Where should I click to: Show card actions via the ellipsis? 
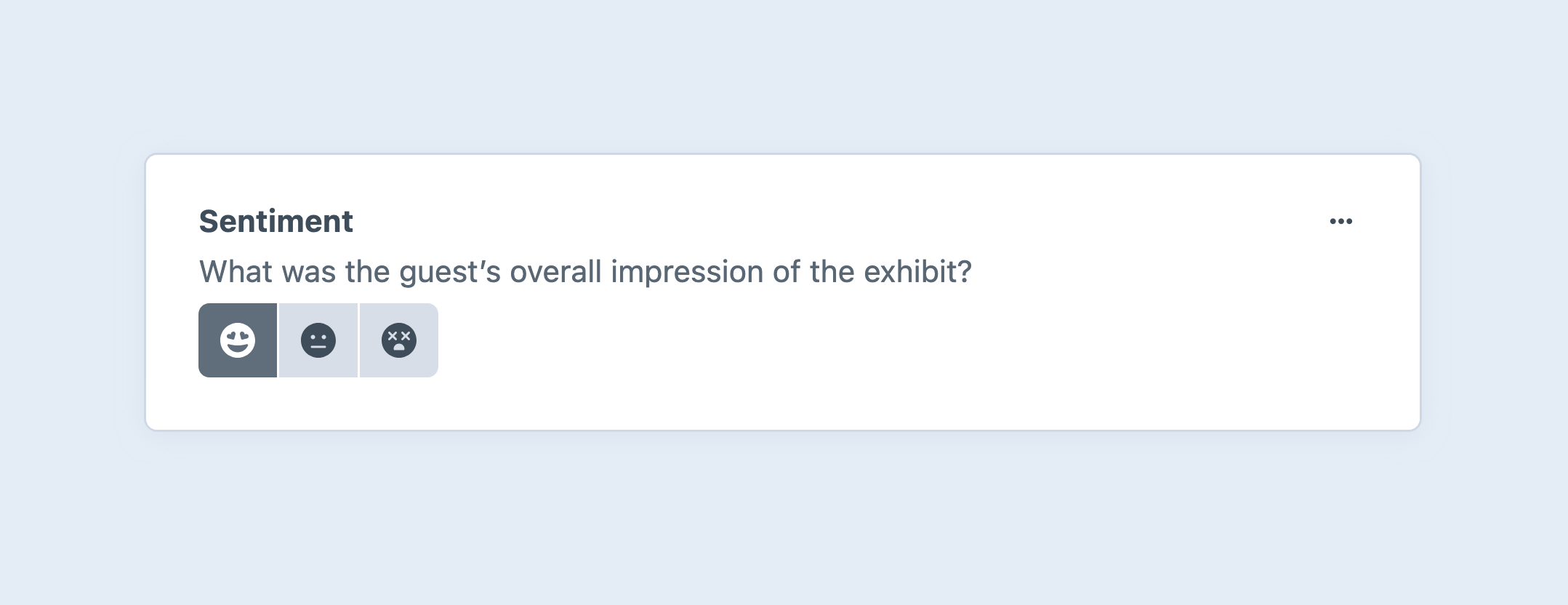click(1340, 221)
